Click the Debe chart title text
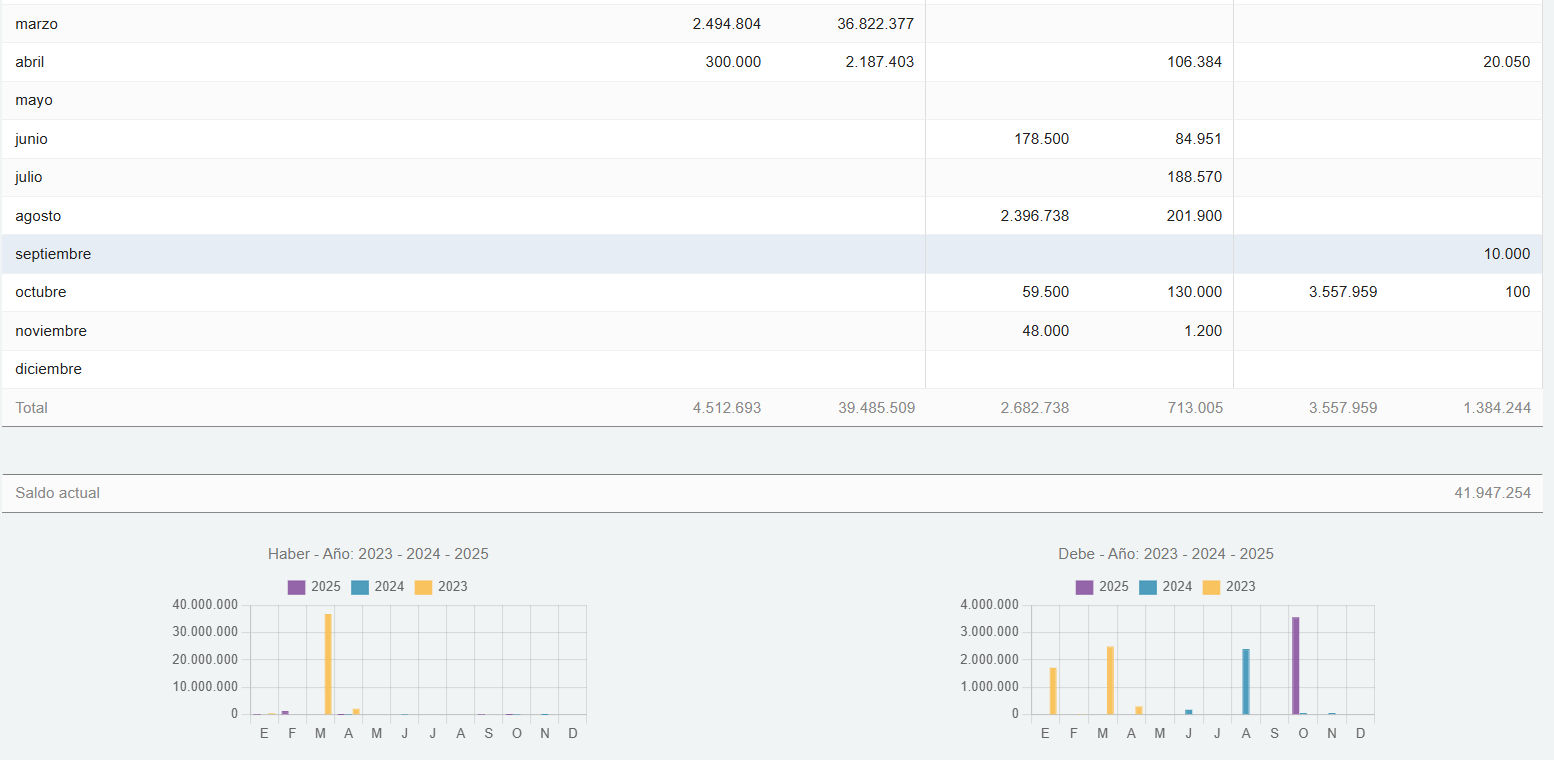 tap(1165, 554)
